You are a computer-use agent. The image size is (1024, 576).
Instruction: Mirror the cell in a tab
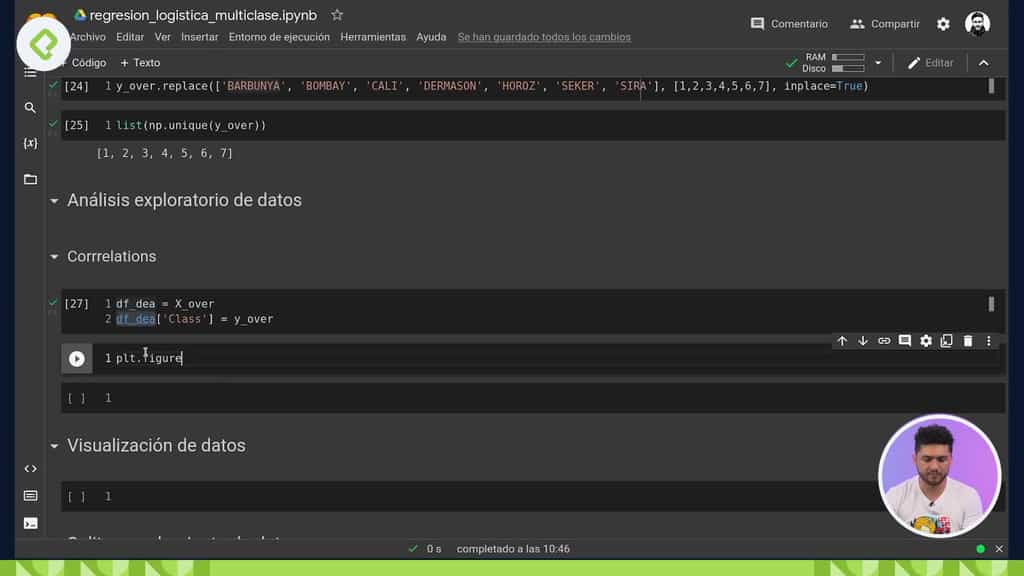tap(947, 340)
